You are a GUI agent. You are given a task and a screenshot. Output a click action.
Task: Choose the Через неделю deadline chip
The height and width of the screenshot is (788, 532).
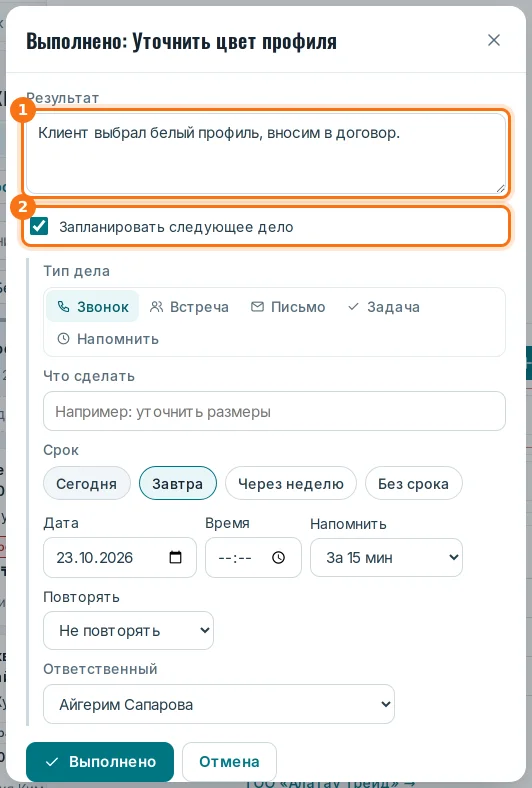tap(291, 483)
